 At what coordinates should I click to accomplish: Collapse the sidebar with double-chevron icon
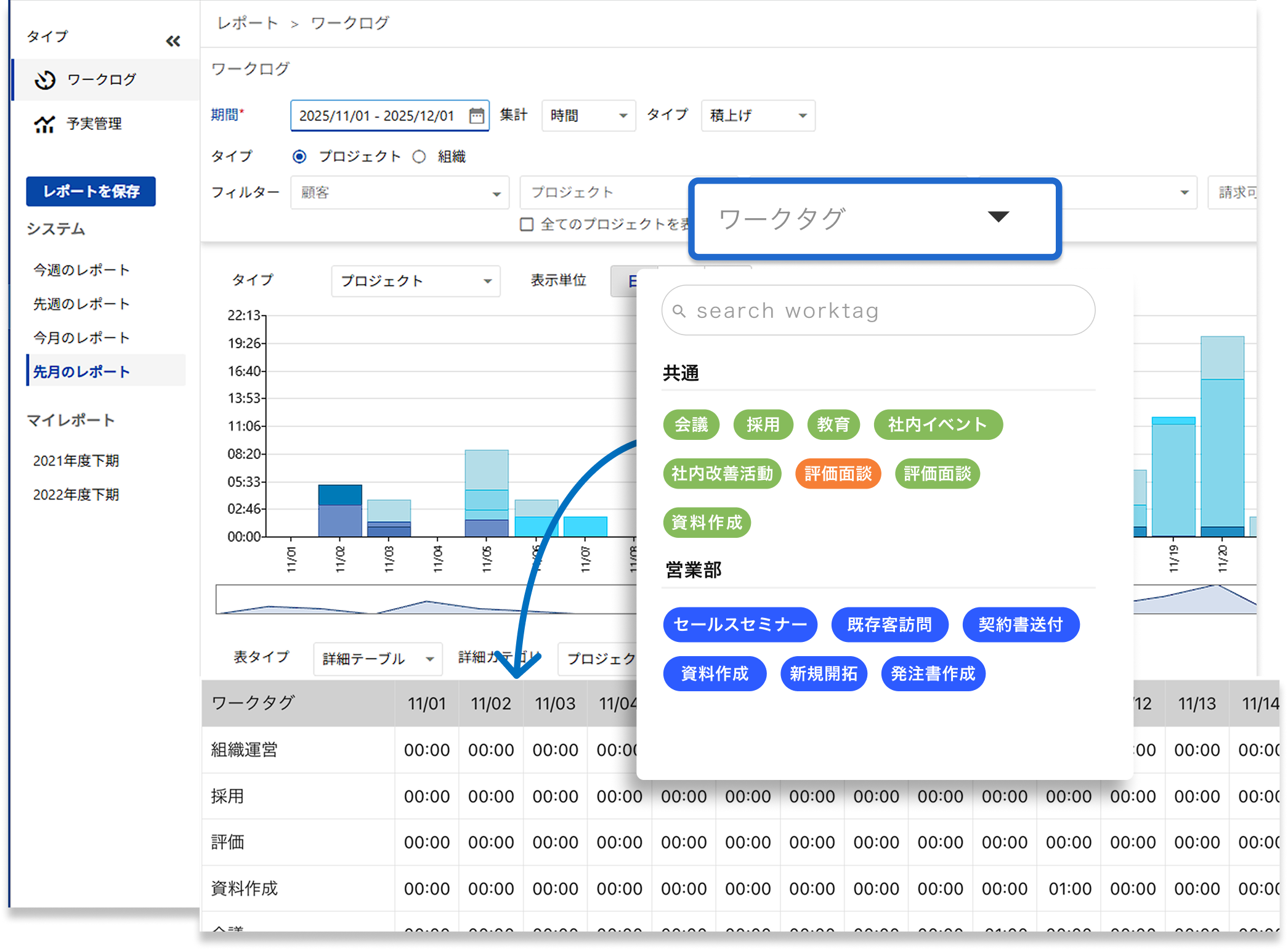(173, 41)
